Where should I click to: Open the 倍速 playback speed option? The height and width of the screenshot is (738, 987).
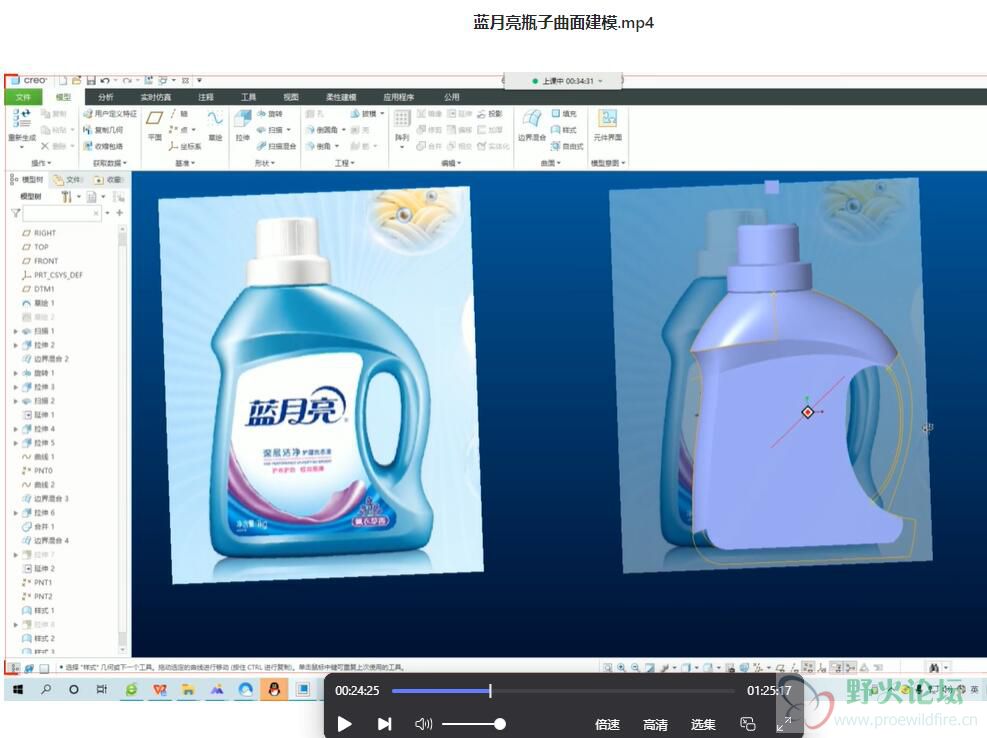(607, 725)
